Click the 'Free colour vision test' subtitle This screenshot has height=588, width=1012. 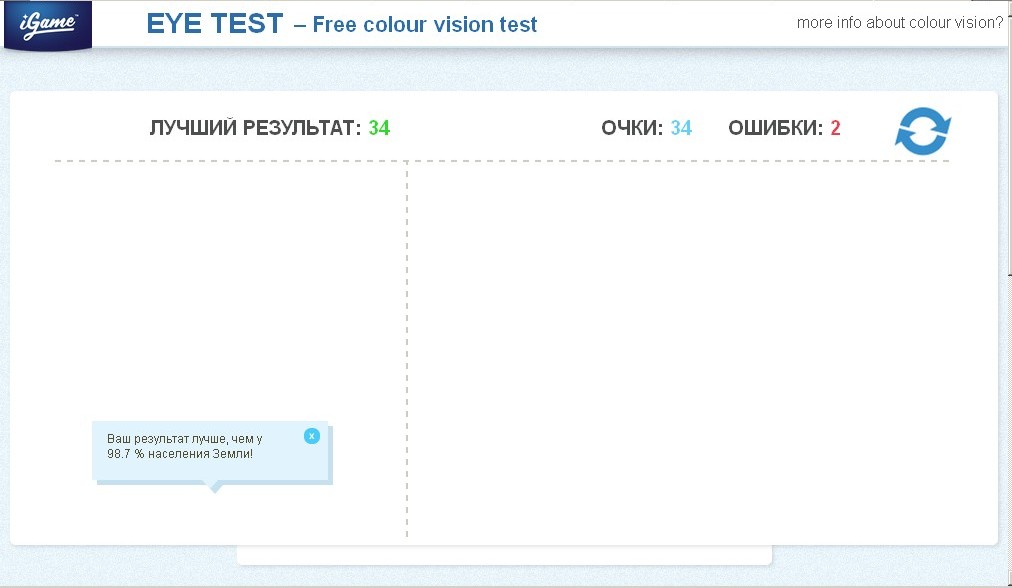(x=425, y=25)
